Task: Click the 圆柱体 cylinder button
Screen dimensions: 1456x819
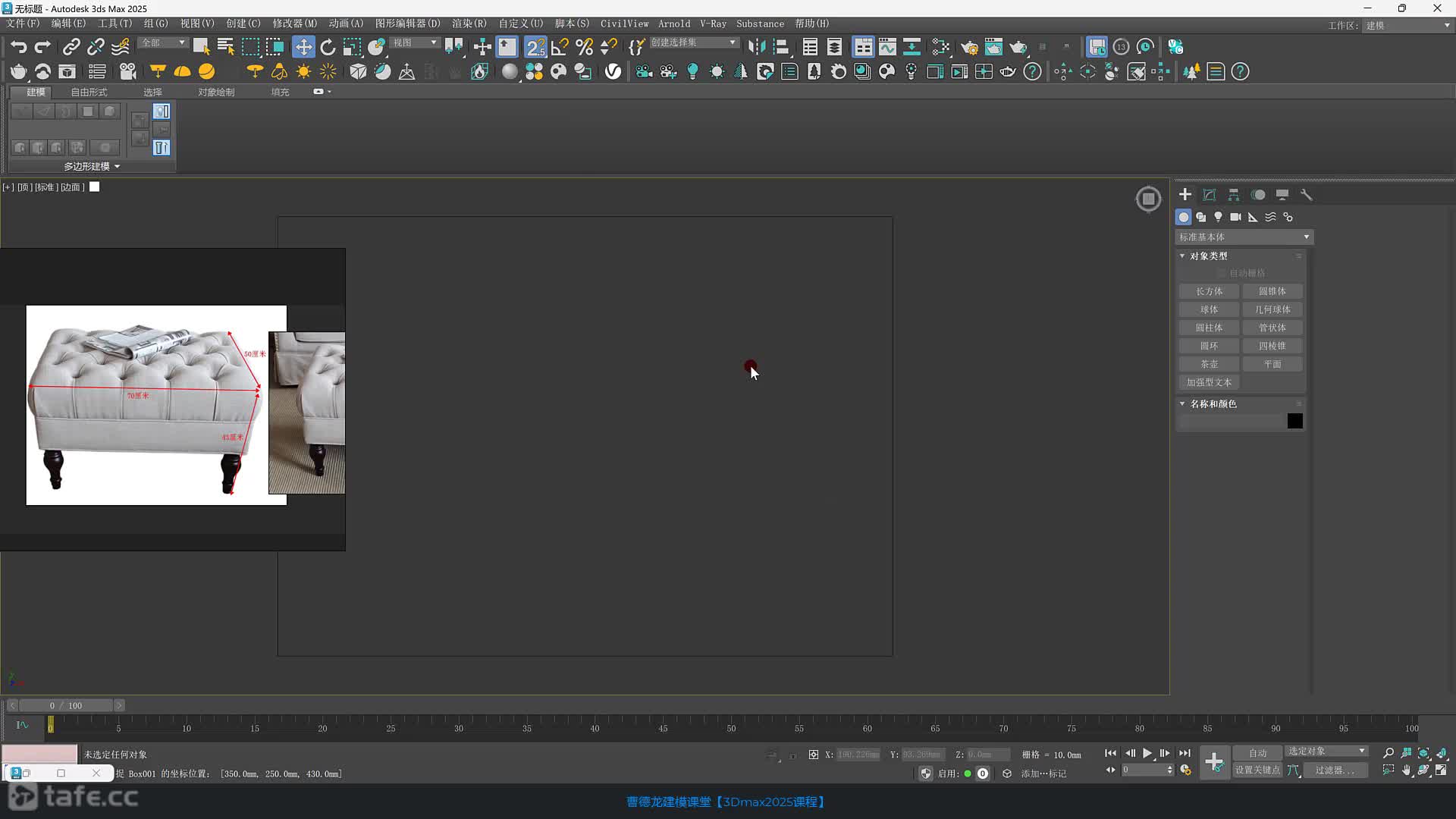Action: pyautogui.click(x=1209, y=328)
